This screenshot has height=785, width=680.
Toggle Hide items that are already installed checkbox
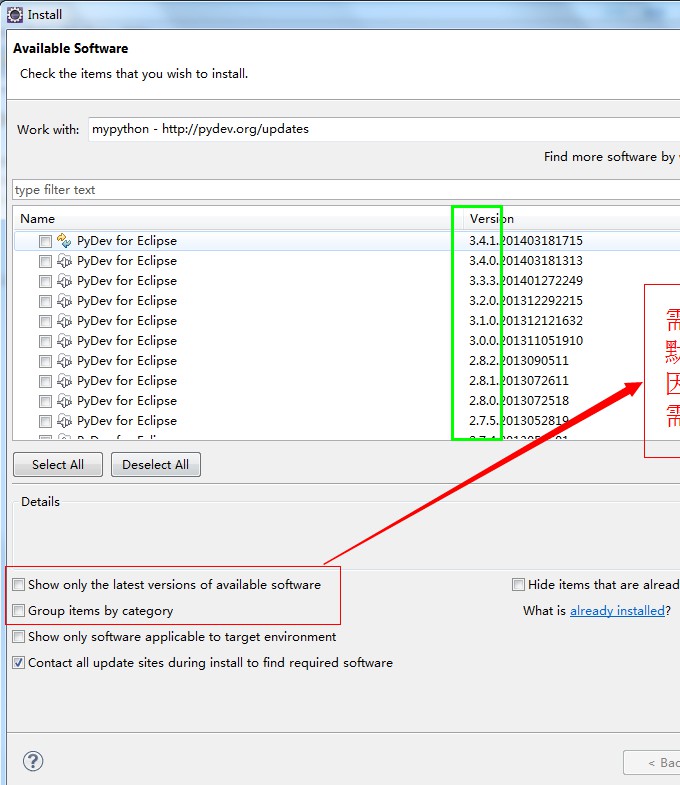518,584
